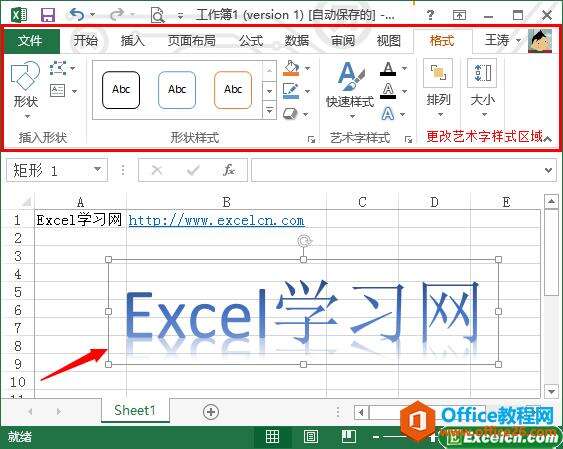The width and height of the screenshot is (563, 449).
Task: Expand the Undo history dropdown arrow
Action: (93, 15)
